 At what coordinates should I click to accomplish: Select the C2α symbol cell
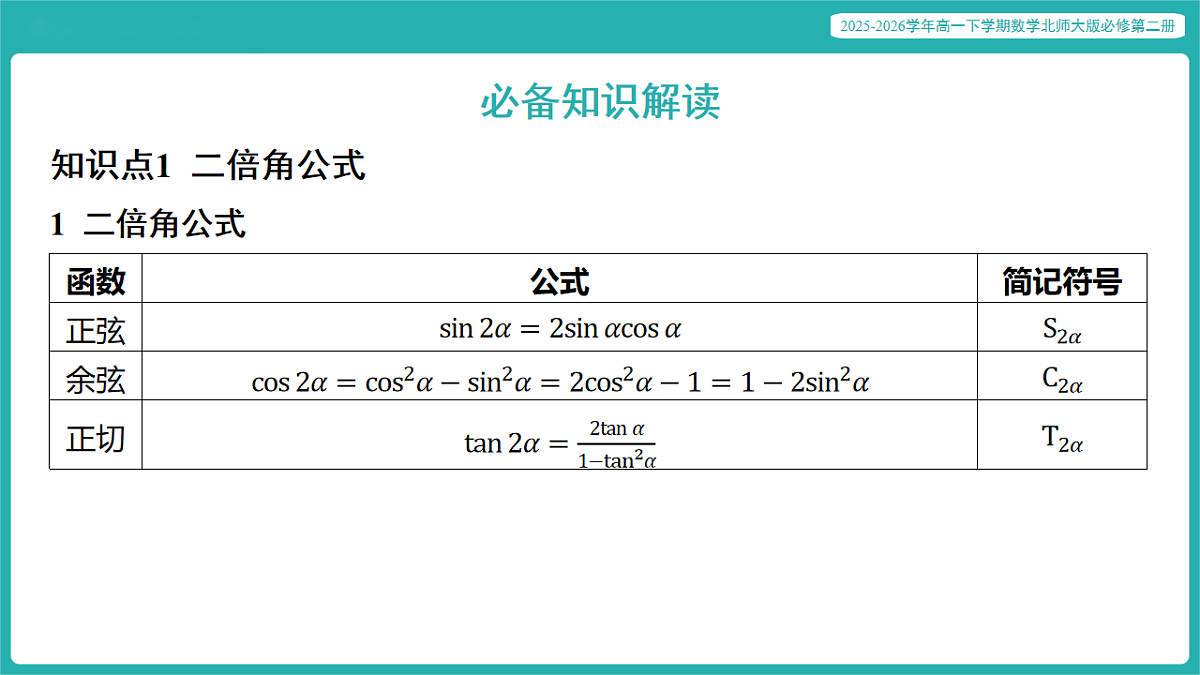[x=1062, y=377]
